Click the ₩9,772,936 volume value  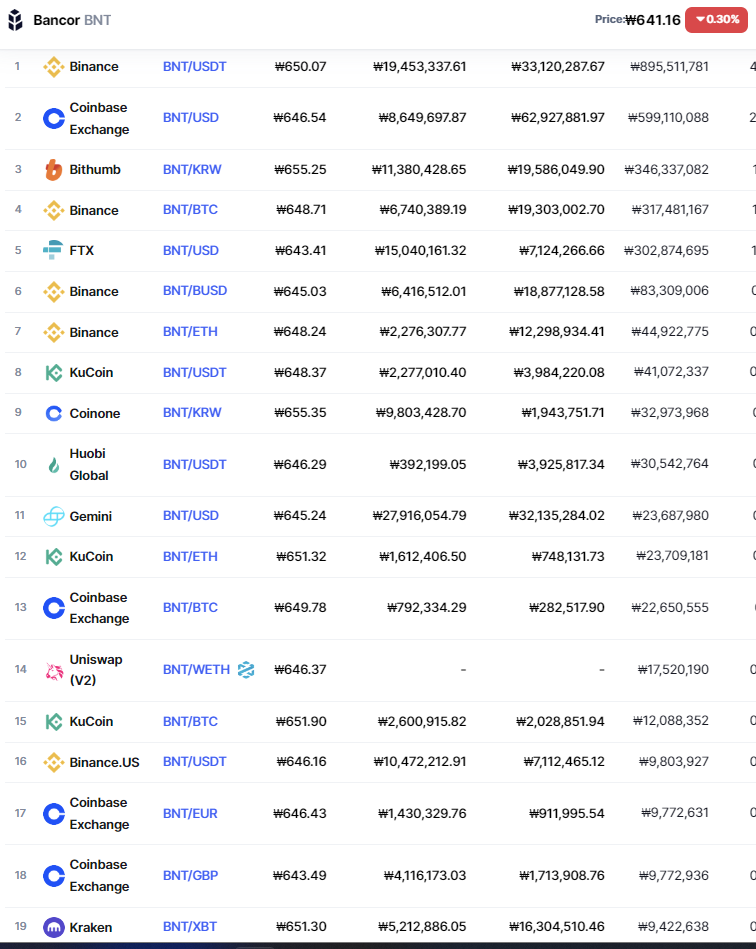[674, 875]
